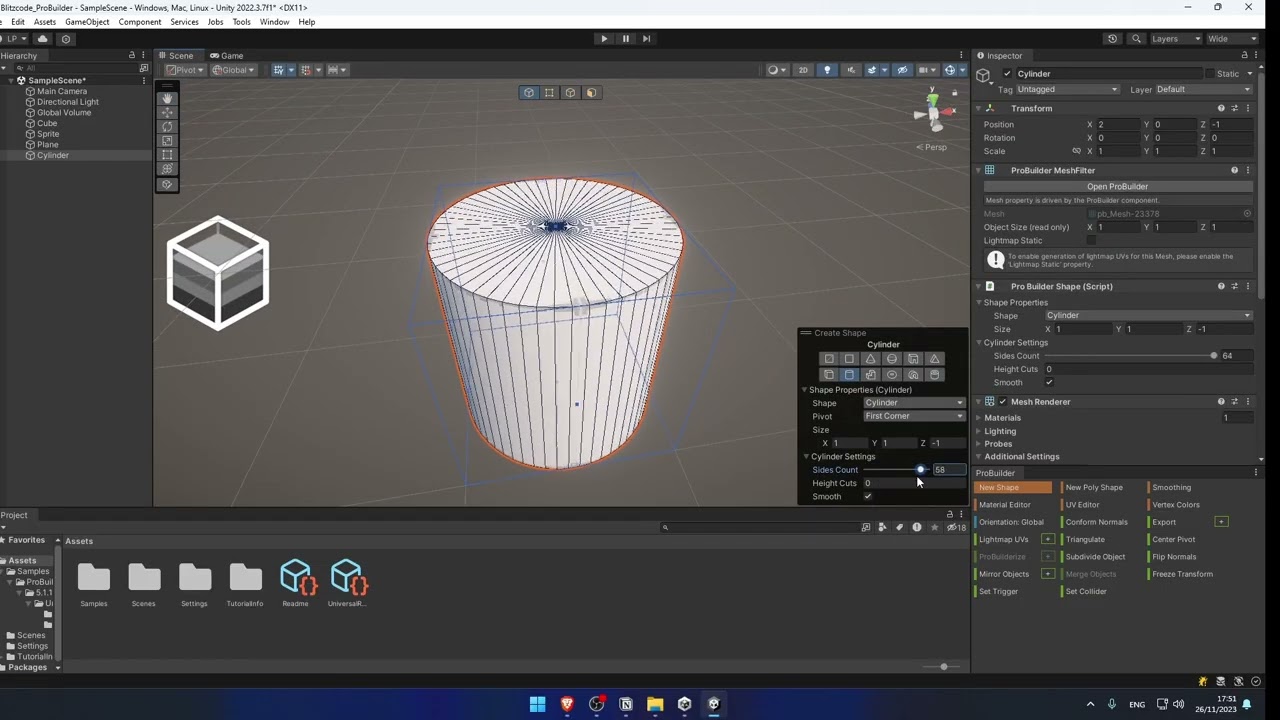Toggle scene lighting lightbulb icon
Screen dimensions: 1280x720
[x=827, y=70]
